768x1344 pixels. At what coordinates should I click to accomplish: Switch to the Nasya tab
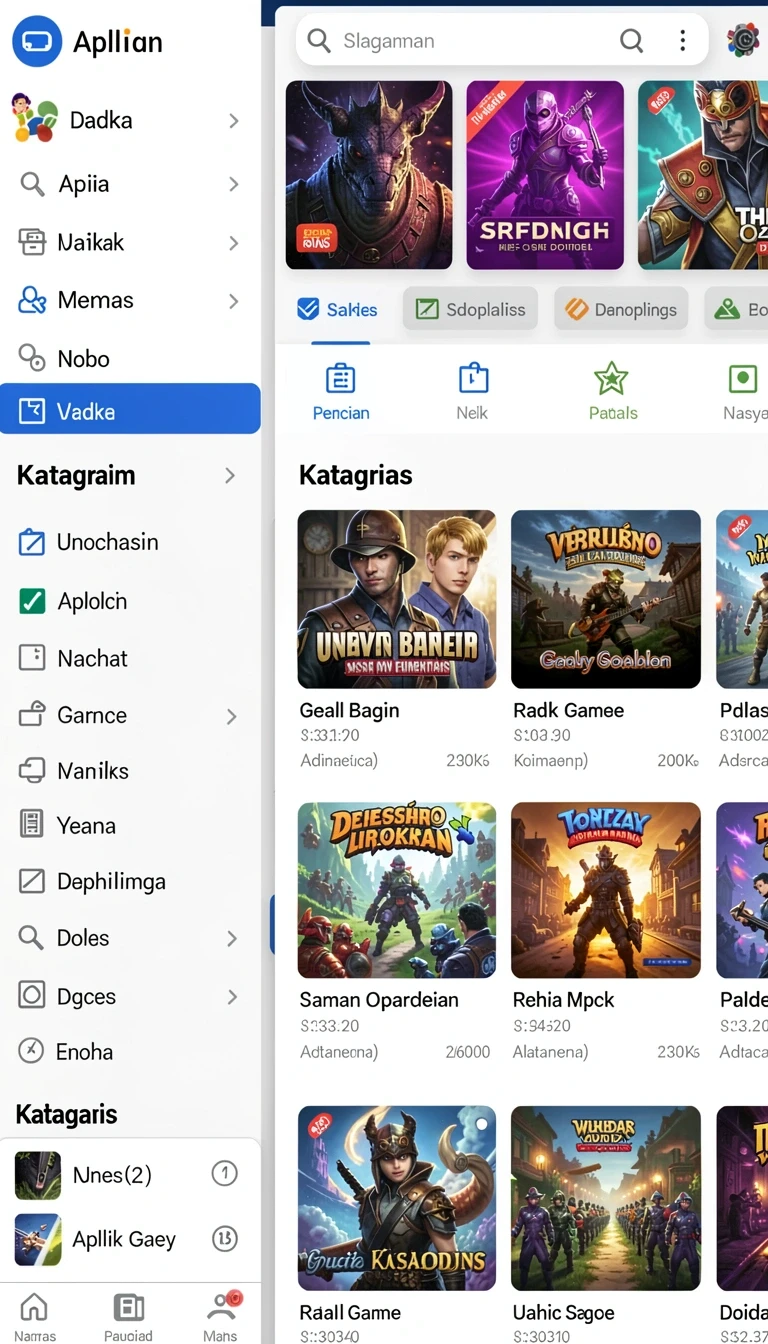tap(744, 391)
